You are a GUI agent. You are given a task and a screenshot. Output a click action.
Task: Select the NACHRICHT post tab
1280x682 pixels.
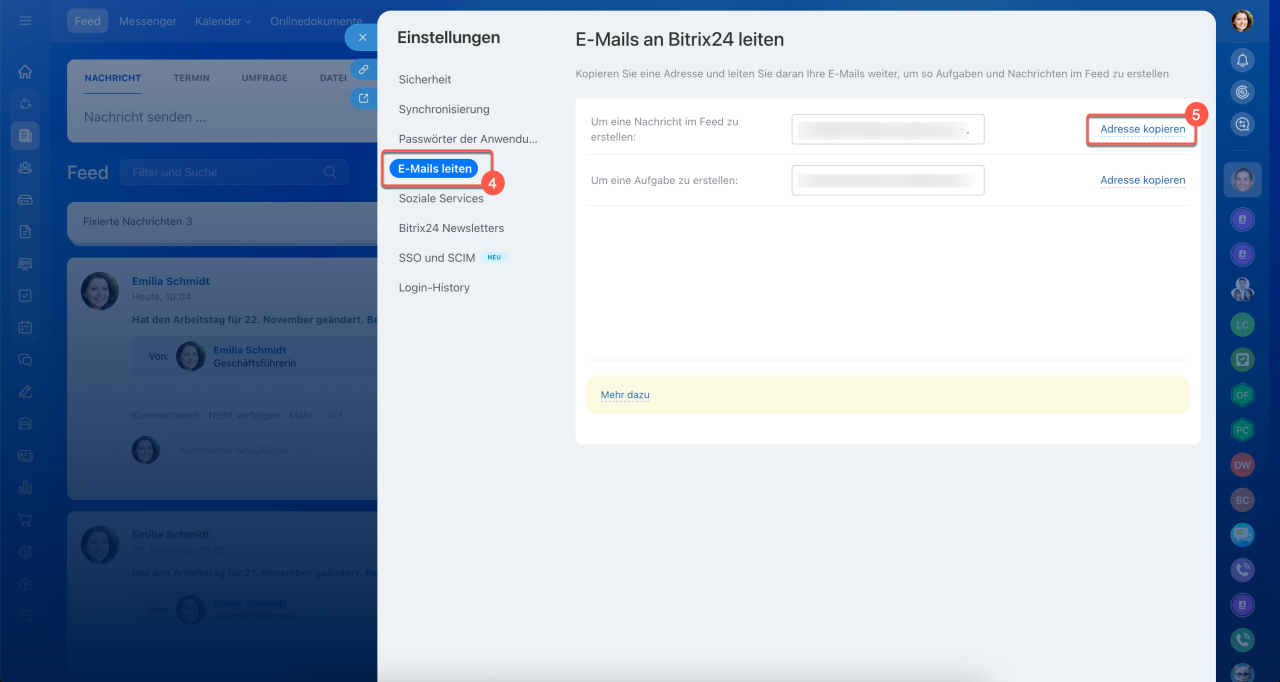(x=113, y=78)
